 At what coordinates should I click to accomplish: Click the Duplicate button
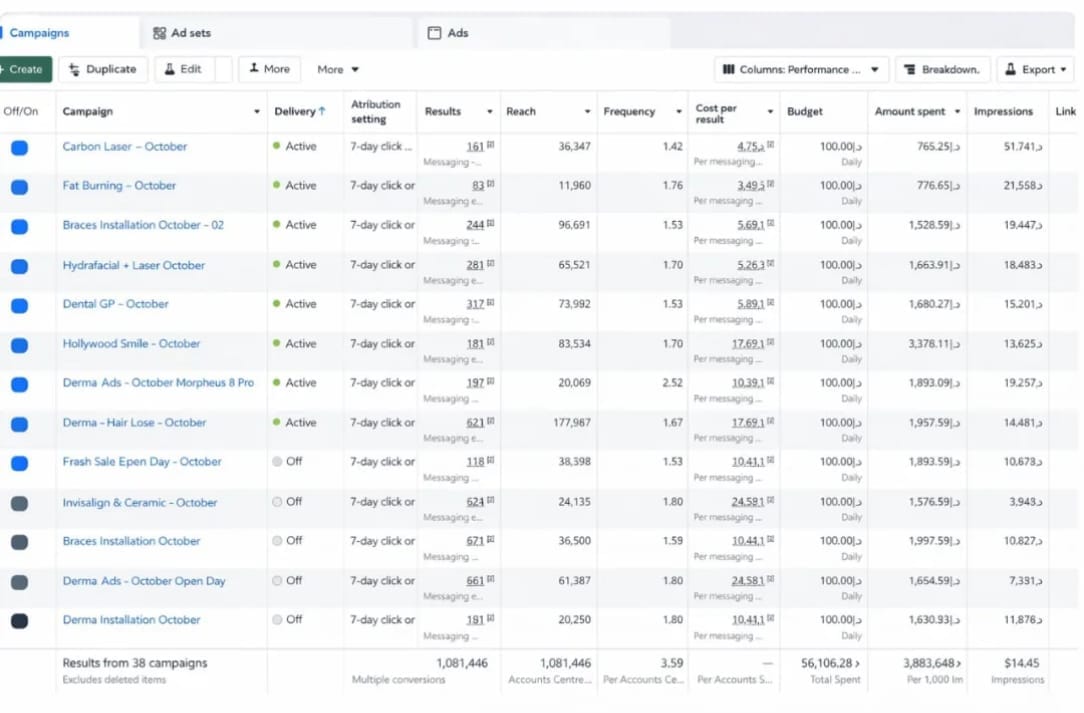click(x=103, y=69)
